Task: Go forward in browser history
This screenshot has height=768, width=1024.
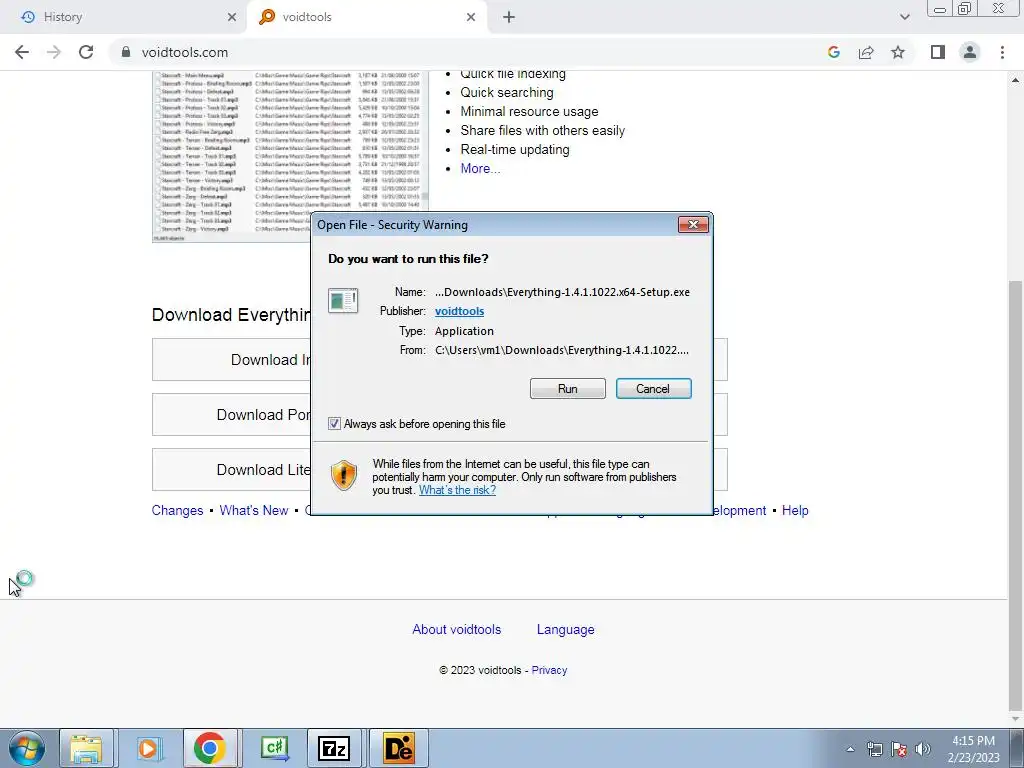Action: (54, 52)
